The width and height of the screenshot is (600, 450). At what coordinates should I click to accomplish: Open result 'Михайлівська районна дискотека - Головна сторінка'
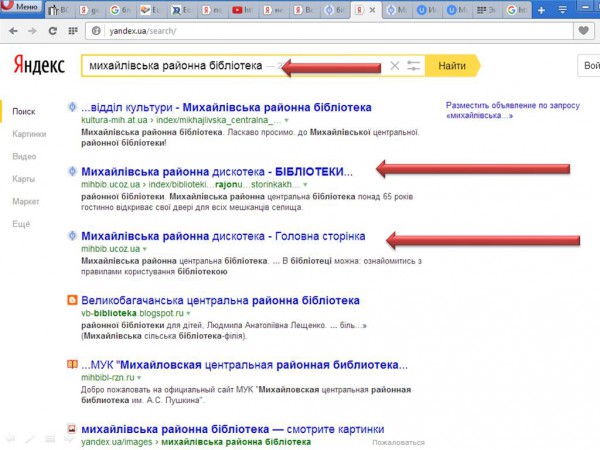[223, 236]
